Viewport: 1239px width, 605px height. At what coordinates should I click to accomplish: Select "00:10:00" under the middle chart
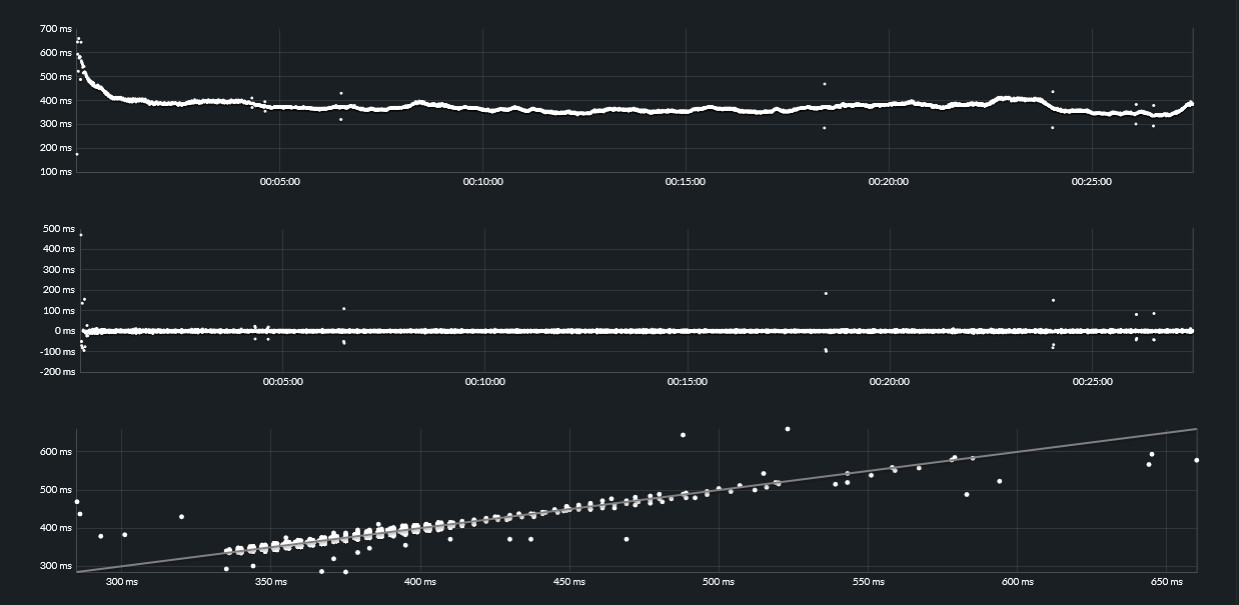click(484, 382)
